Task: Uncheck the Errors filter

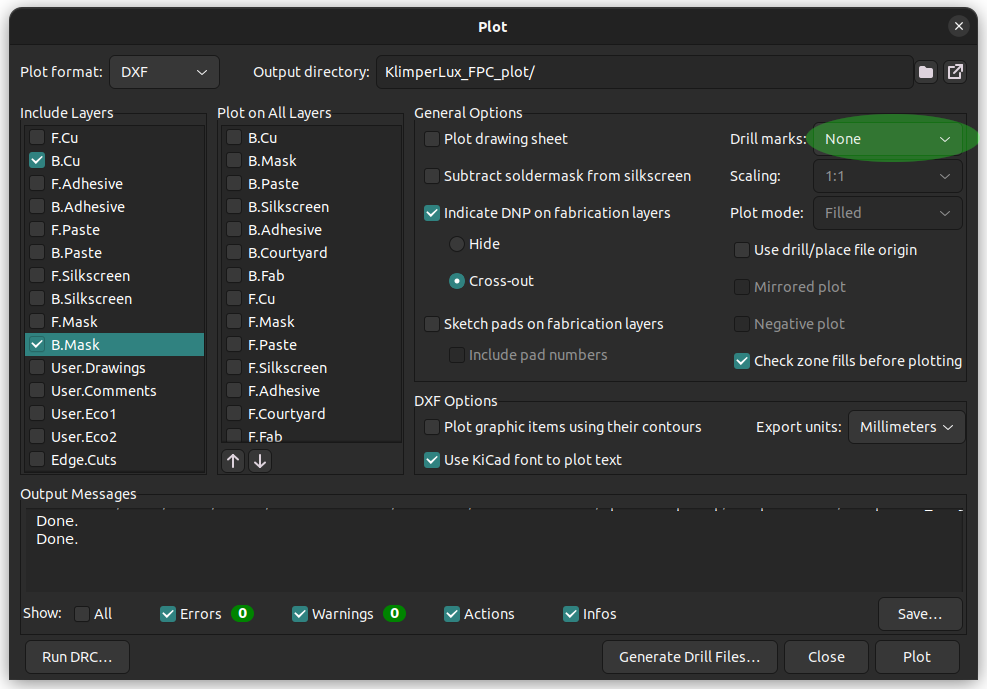Action: click(x=168, y=614)
